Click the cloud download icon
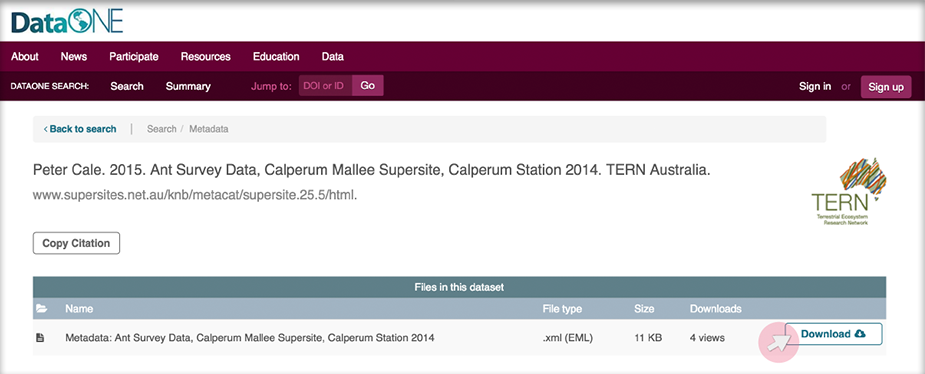This screenshot has height=374, width=925. [860, 334]
